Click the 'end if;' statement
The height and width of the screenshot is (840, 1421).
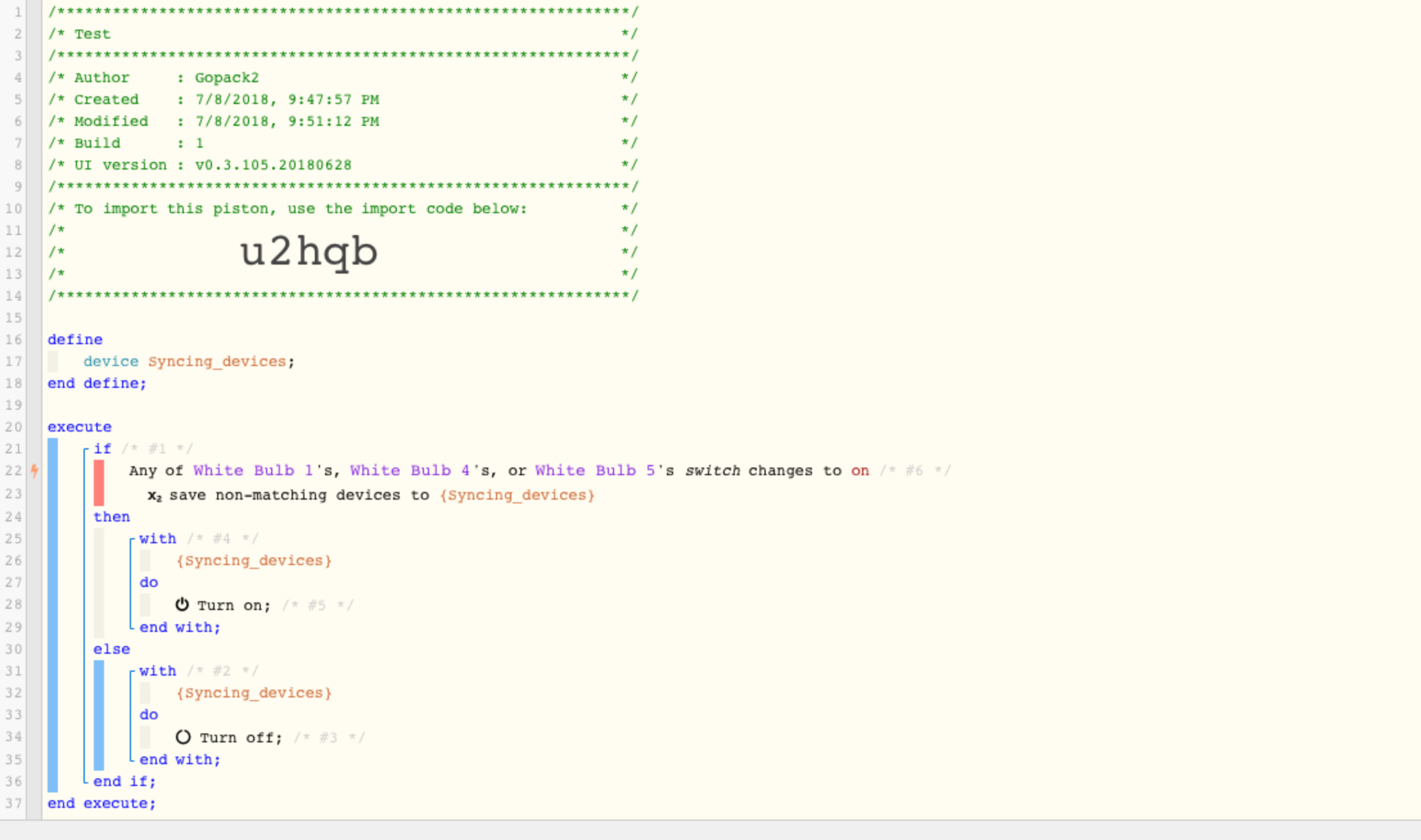point(125,782)
